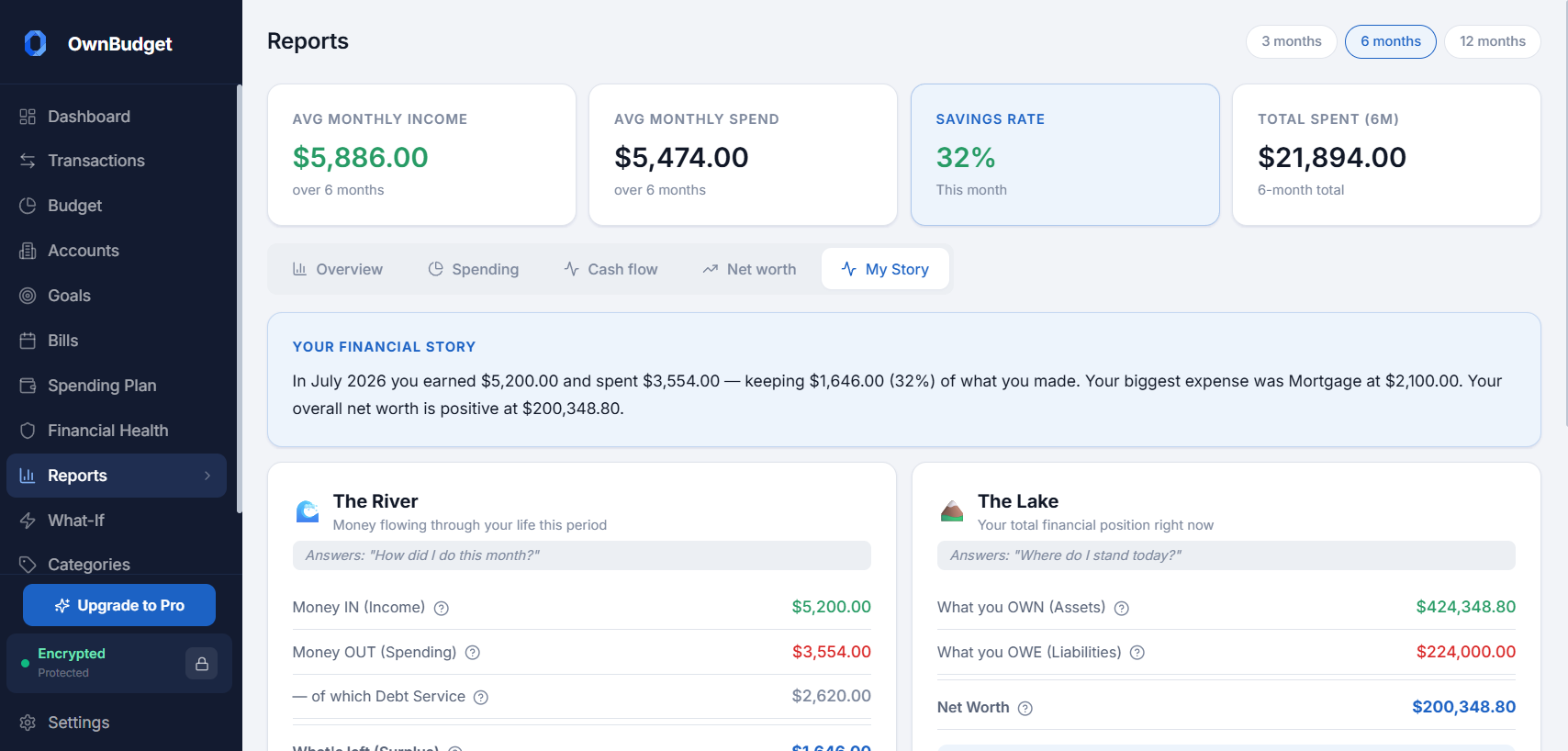Click the What-If lightning icon
Image resolution: width=1568 pixels, height=751 pixels.
(28, 521)
